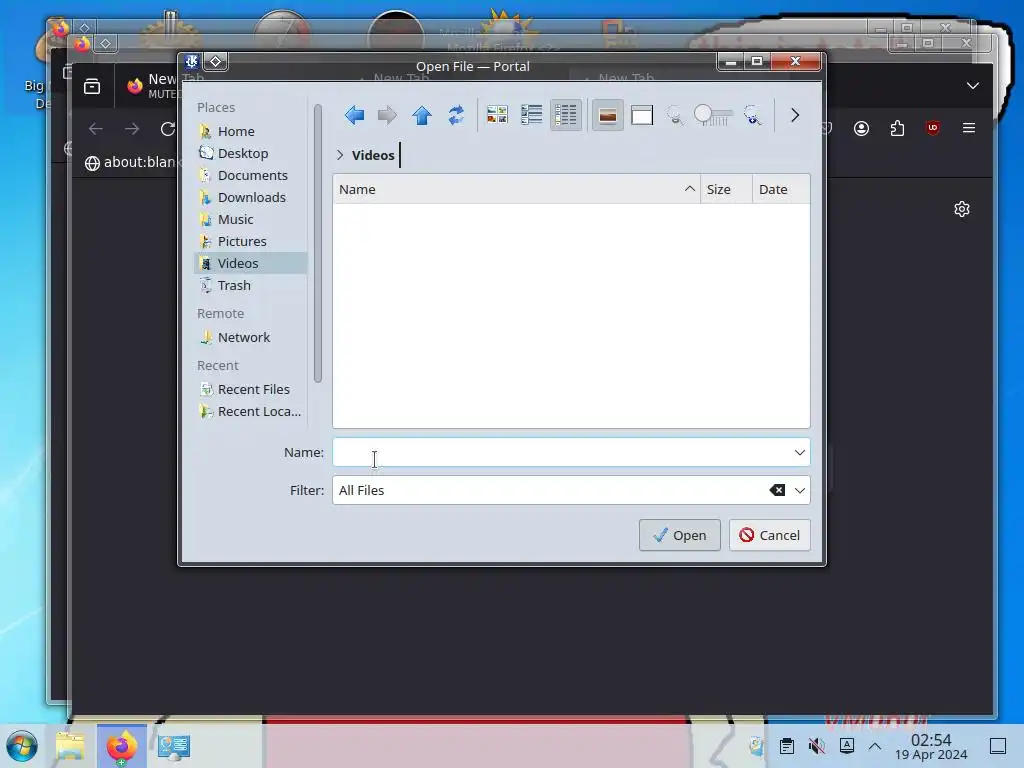This screenshot has height=768, width=1024.
Task: Toggle file preview thumbnails button
Action: point(607,116)
